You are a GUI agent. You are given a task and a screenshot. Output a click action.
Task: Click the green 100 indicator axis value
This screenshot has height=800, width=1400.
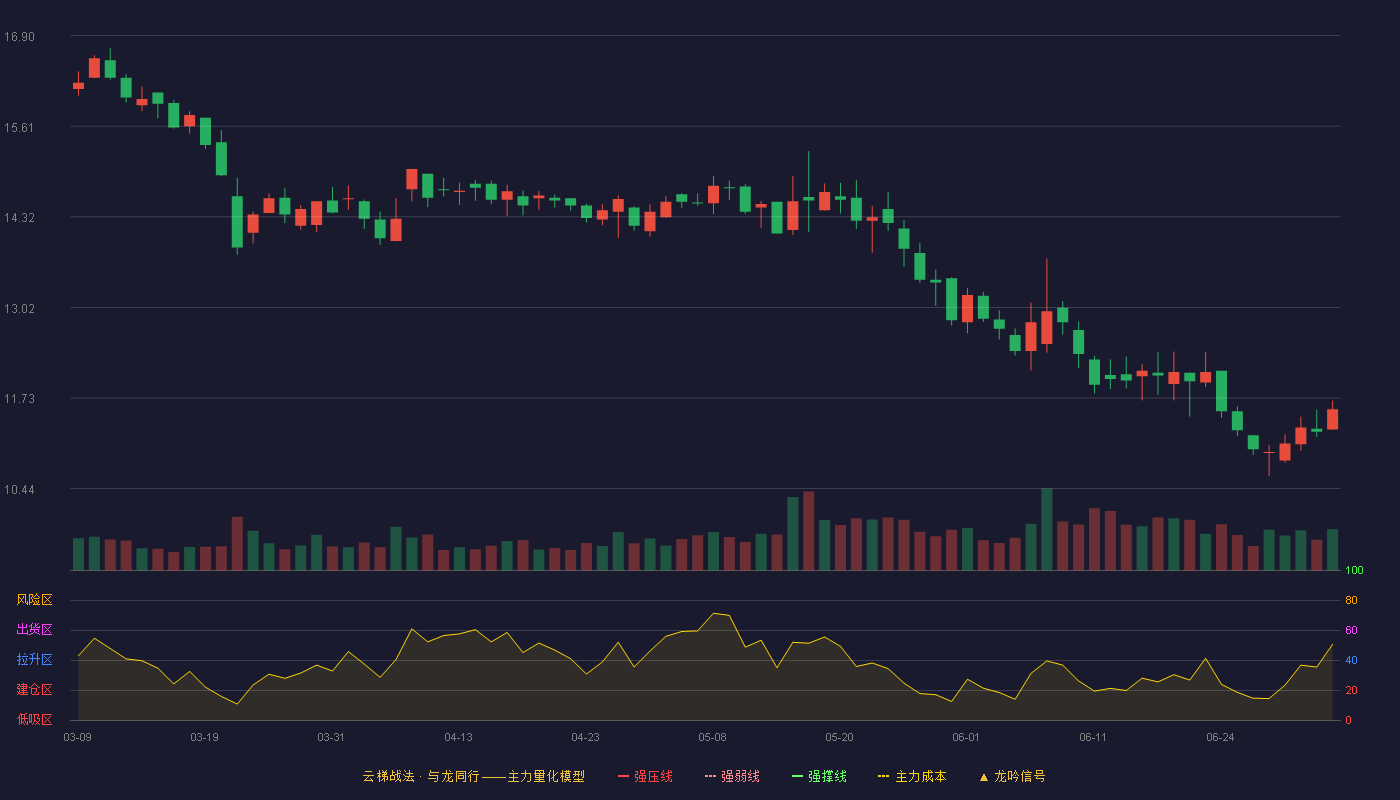tap(1354, 570)
